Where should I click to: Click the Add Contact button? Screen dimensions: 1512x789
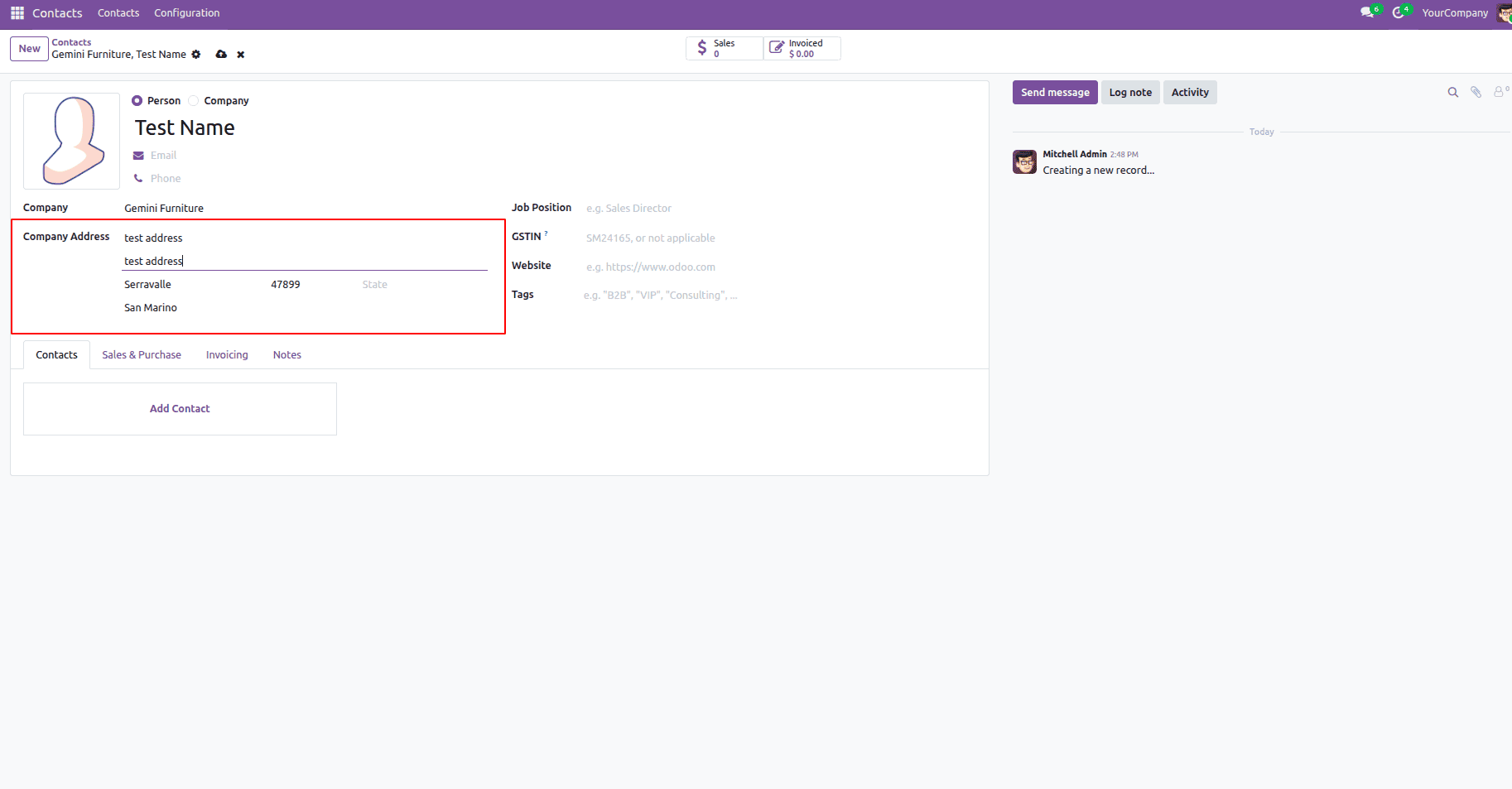(x=180, y=409)
